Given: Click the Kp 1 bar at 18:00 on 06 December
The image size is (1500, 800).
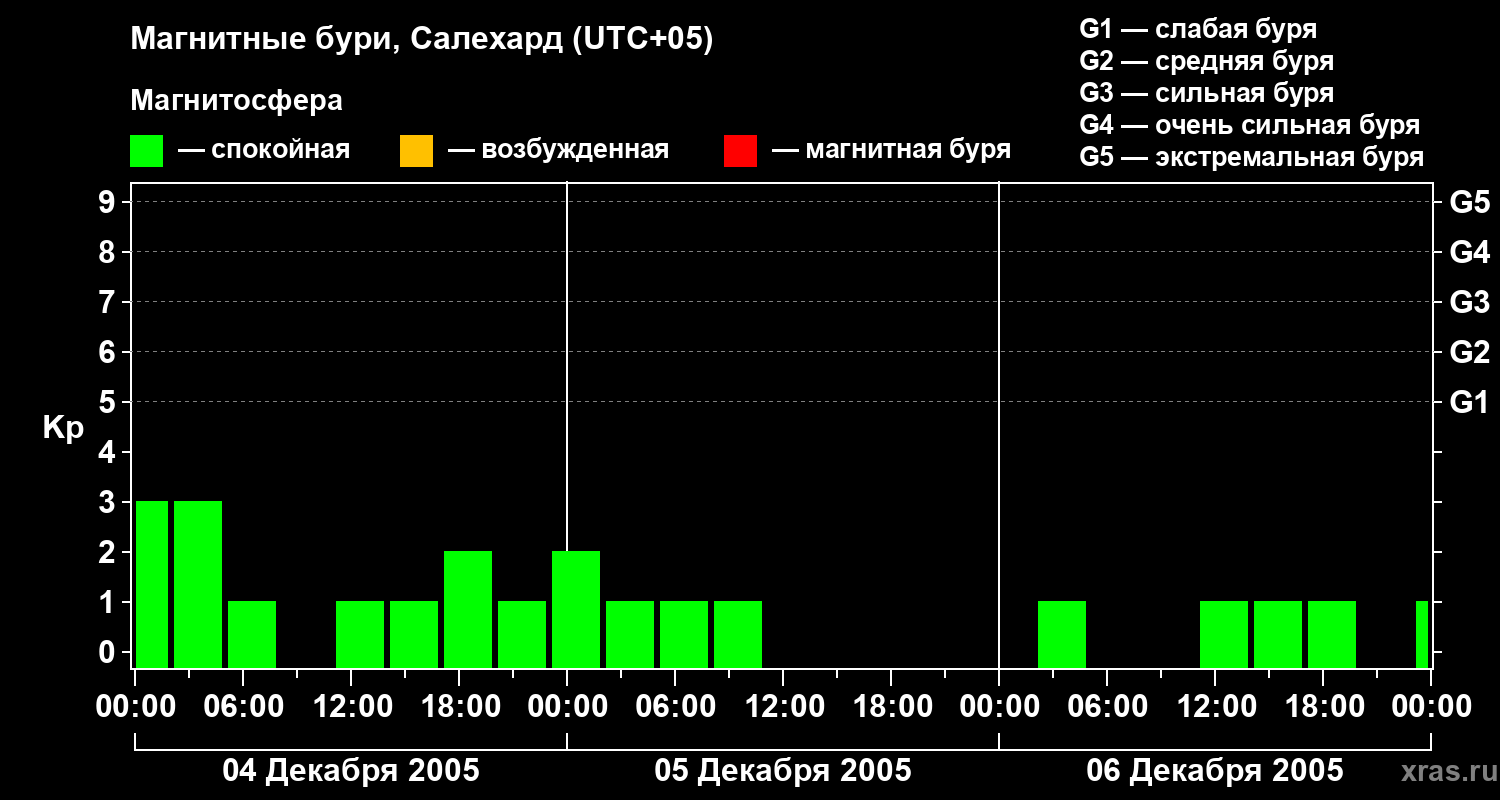Looking at the screenshot, I should click(1332, 634).
